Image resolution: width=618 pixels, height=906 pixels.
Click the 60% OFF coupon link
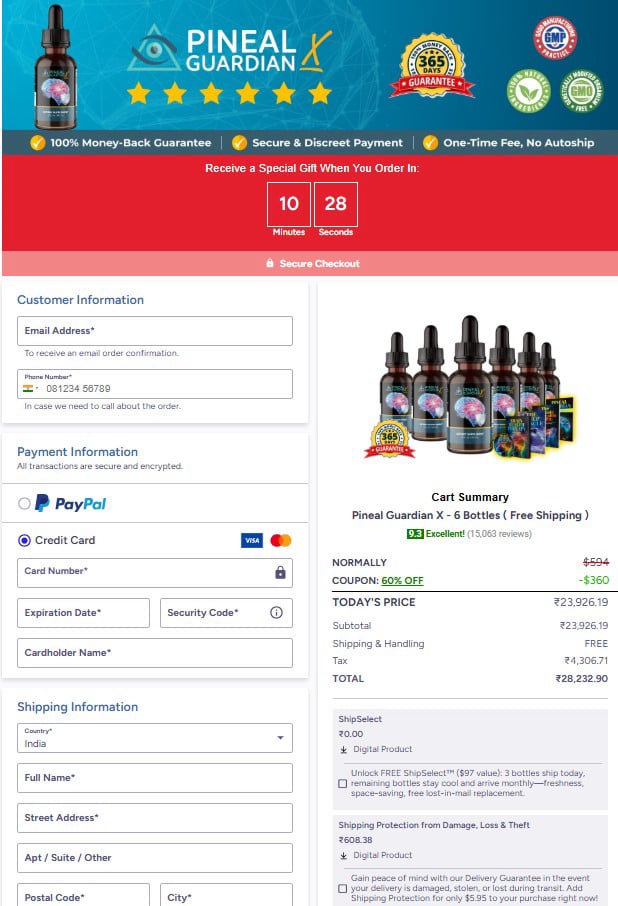402,580
